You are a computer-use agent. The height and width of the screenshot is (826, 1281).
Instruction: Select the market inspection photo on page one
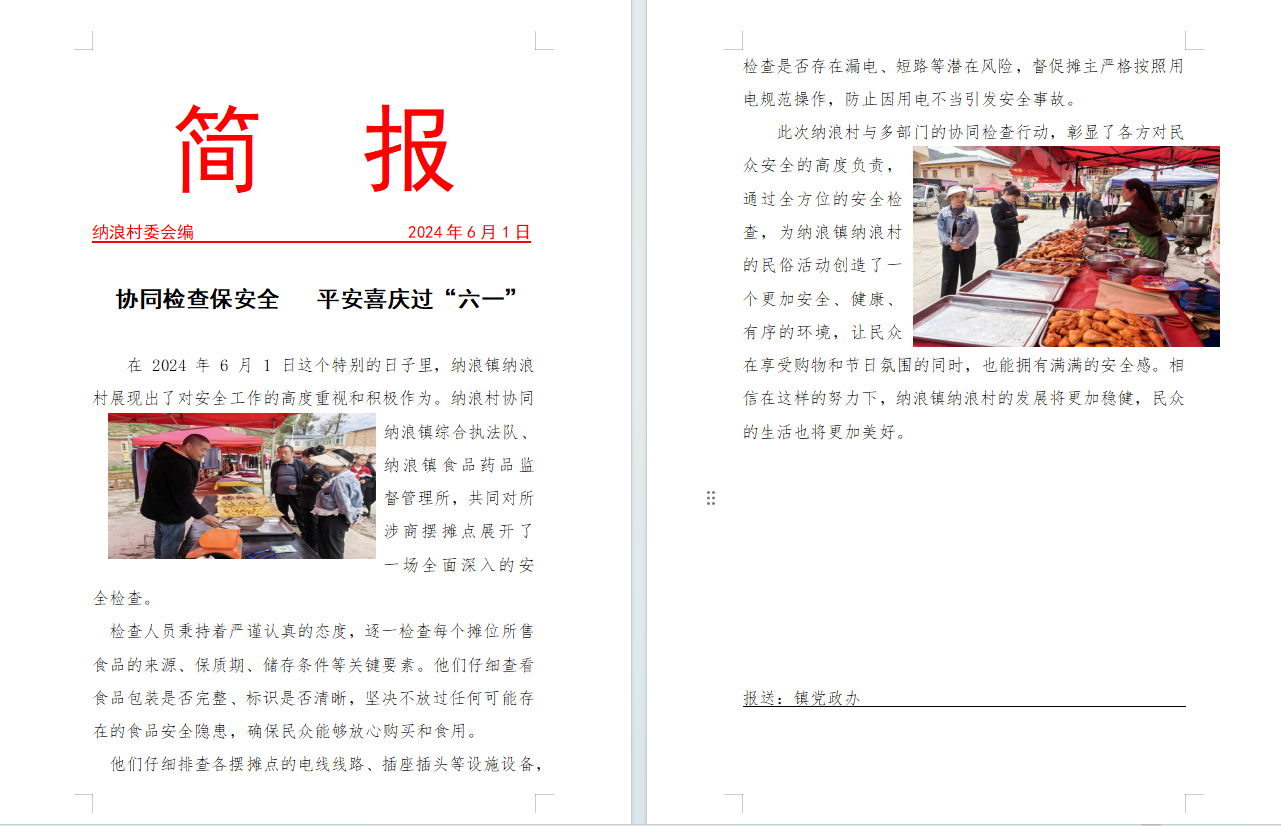tap(241, 486)
